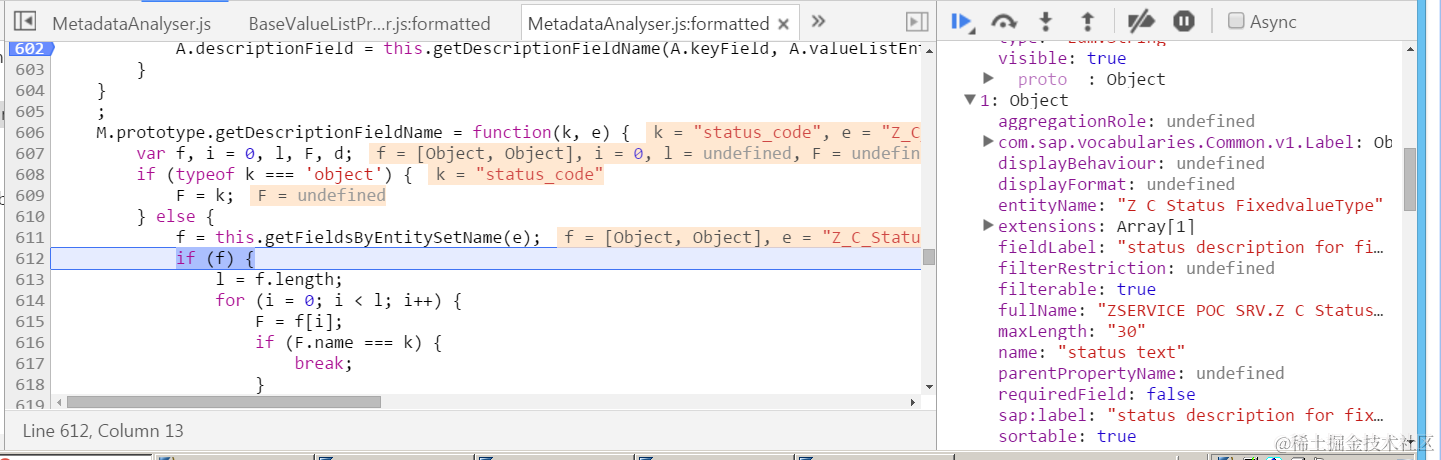
Task: Open the BaseValueListPr...r.js:formatted tab
Action: pyautogui.click(x=369, y=23)
